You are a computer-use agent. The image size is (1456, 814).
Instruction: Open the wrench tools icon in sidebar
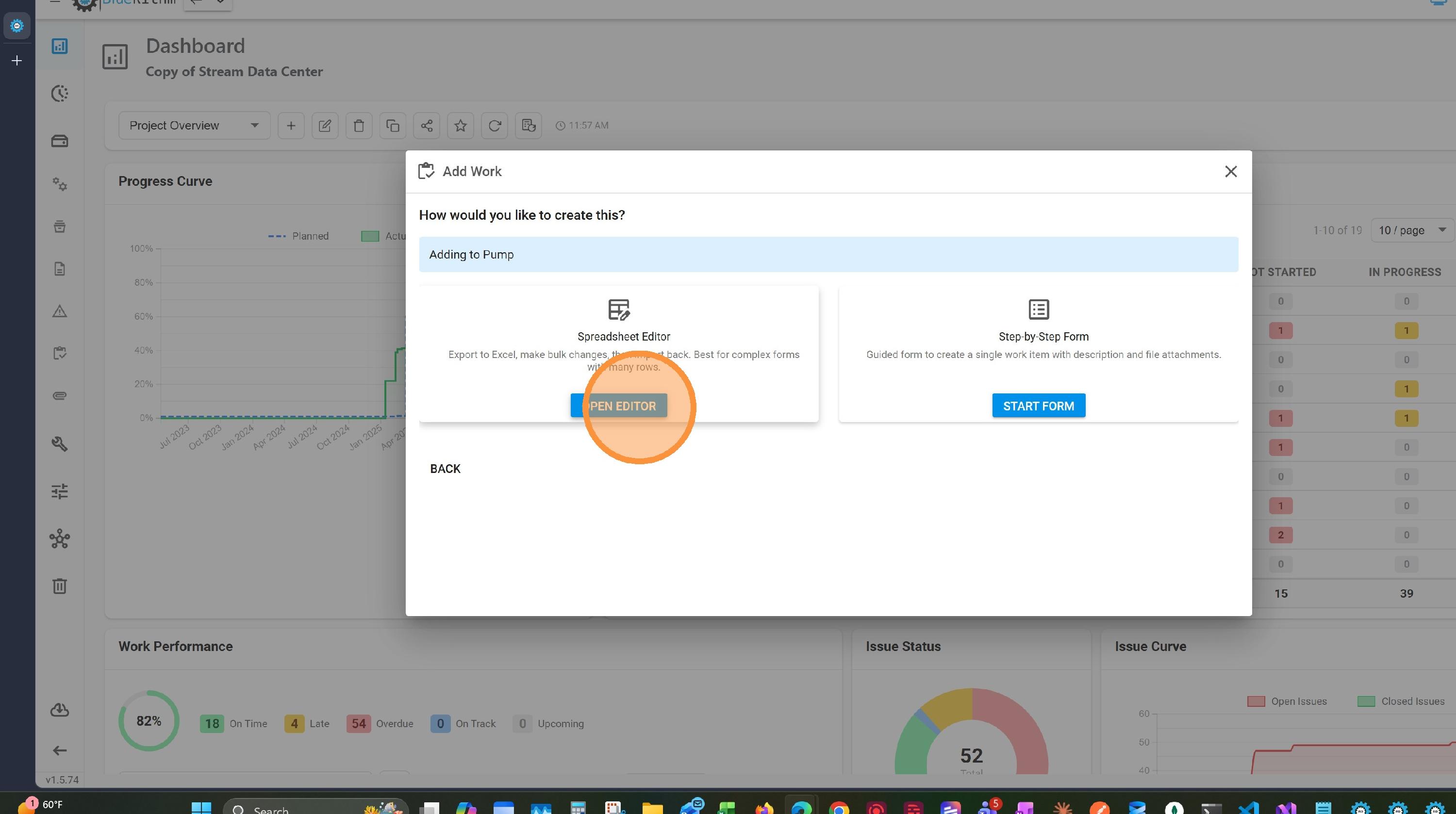tap(59, 443)
